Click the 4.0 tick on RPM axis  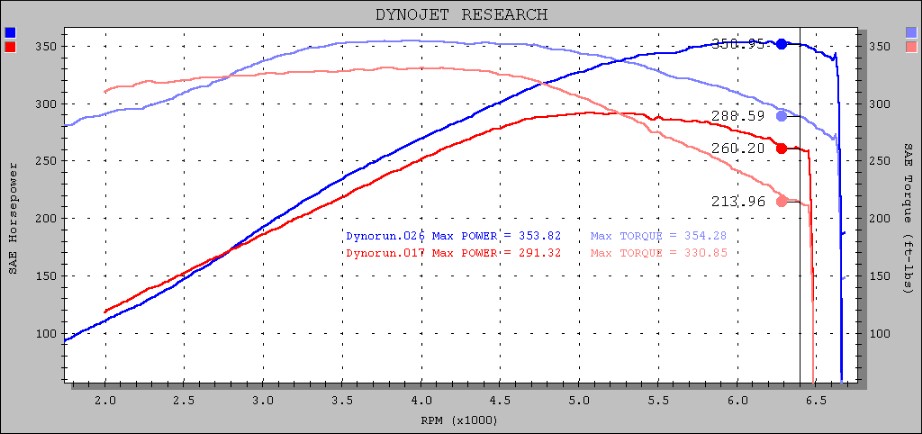click(421, 399)
